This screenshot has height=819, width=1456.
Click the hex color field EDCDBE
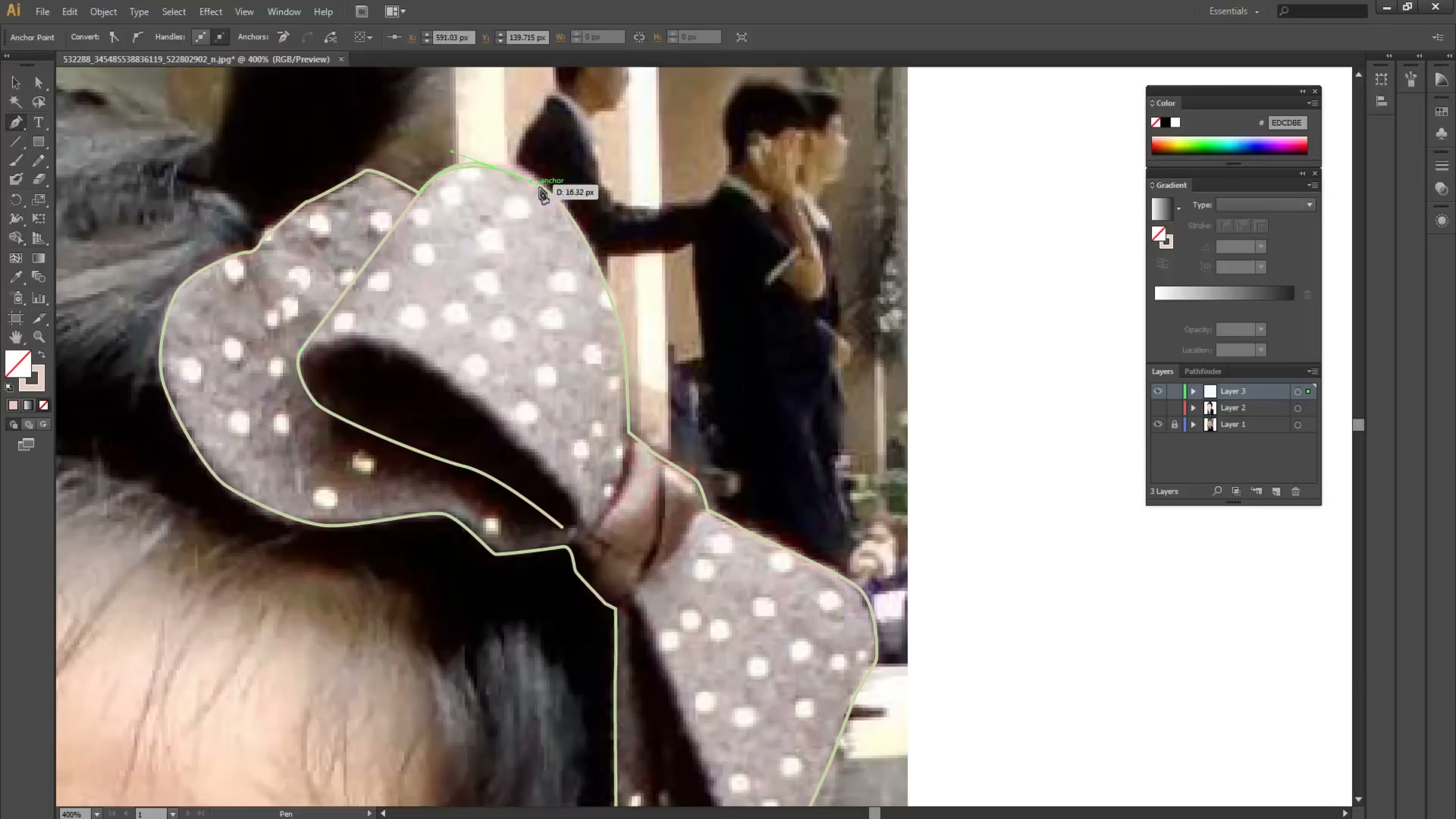point(1287,123)
